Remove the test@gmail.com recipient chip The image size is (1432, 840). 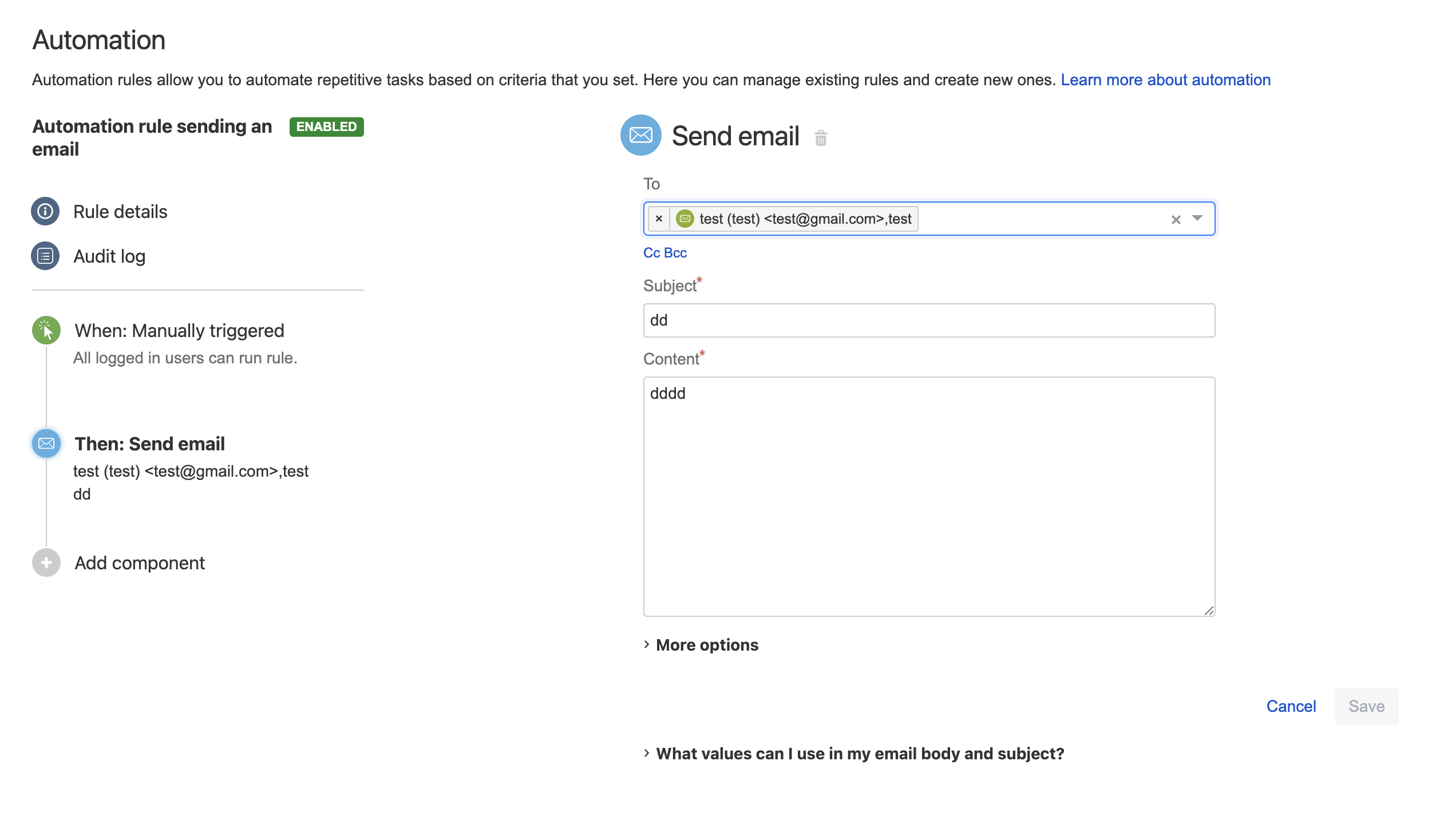(x=659, y=219)
